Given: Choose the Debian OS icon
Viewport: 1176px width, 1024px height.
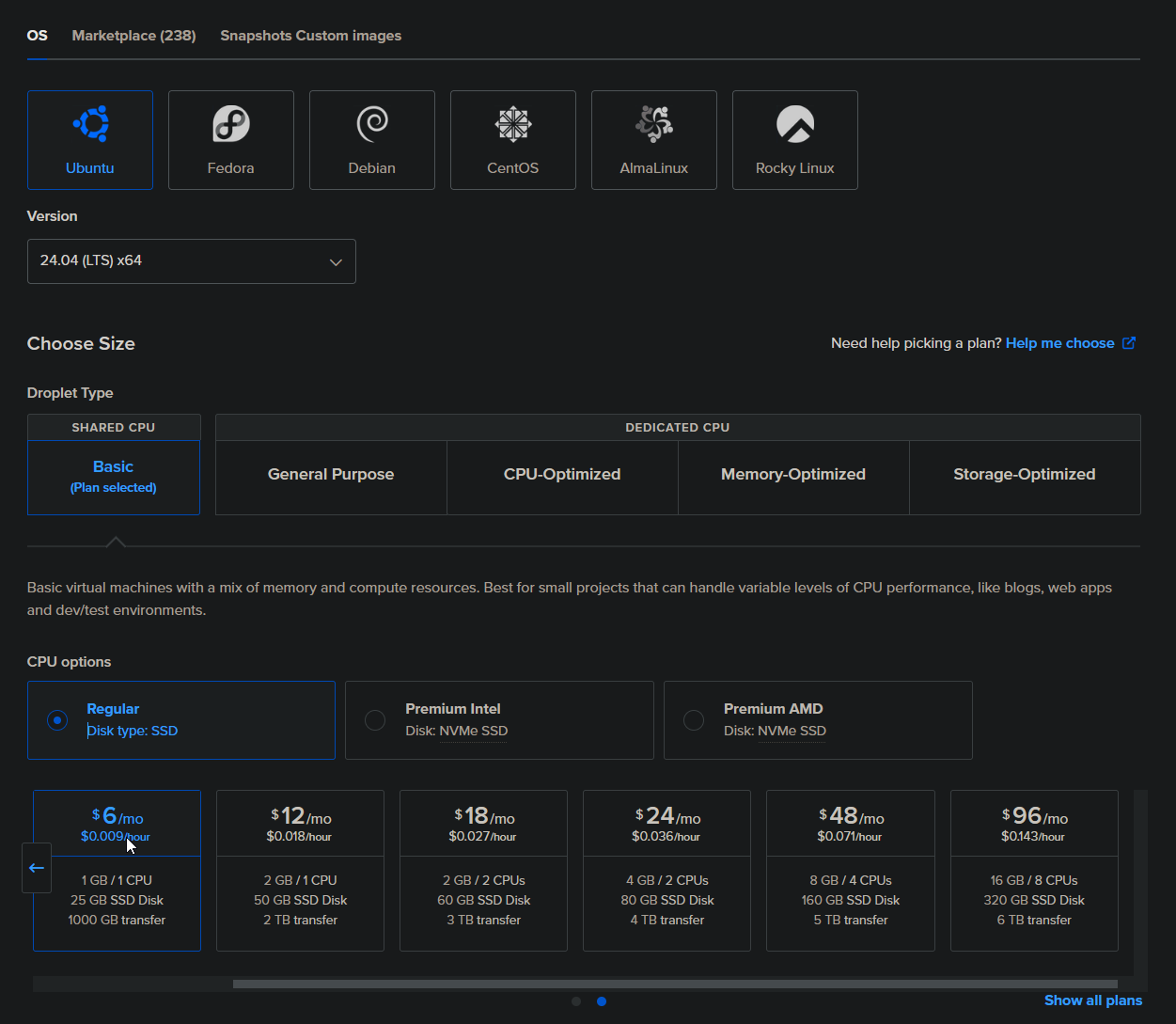Looking at the screenshot, I should (371, 139).
